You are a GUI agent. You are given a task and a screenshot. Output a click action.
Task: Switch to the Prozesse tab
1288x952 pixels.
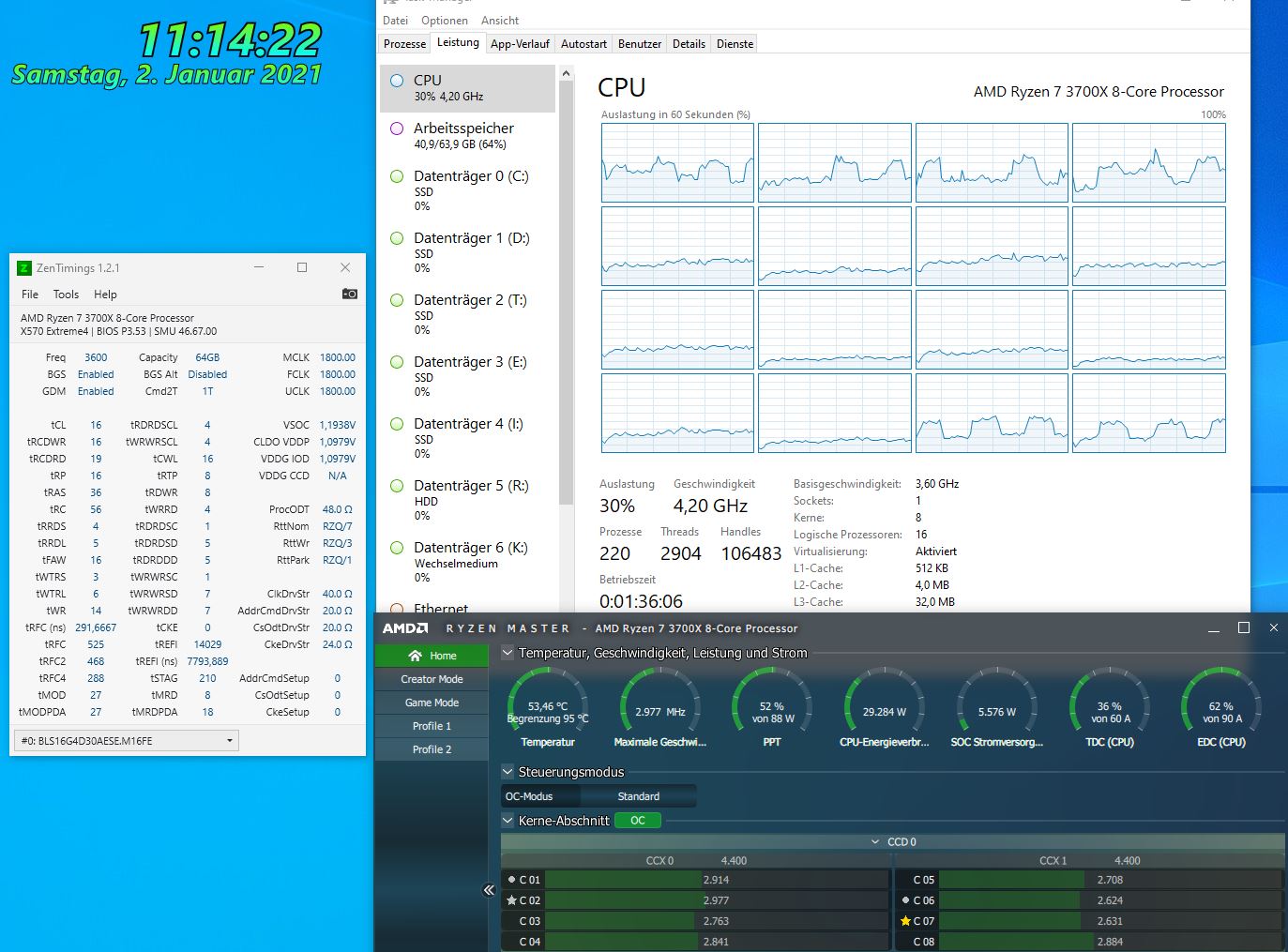[404, 44]
